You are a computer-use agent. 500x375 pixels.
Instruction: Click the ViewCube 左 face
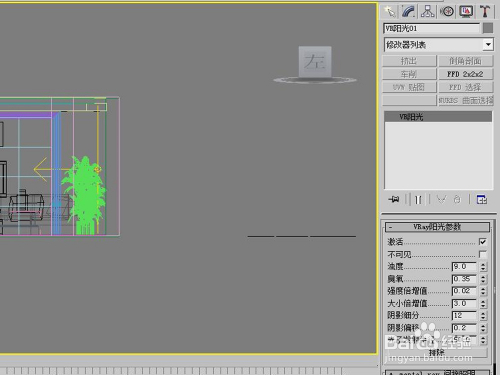point(315,62)
